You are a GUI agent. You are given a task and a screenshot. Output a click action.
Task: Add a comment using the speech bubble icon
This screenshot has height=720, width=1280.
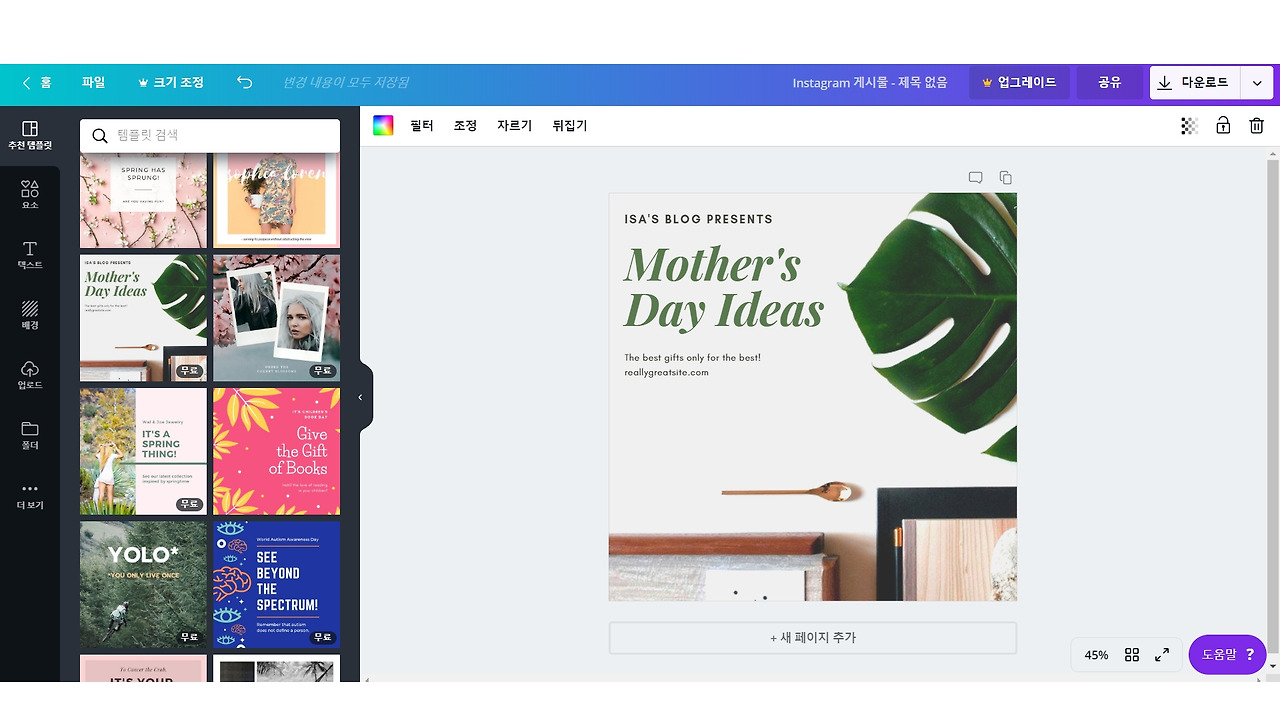tap(975, 177)
